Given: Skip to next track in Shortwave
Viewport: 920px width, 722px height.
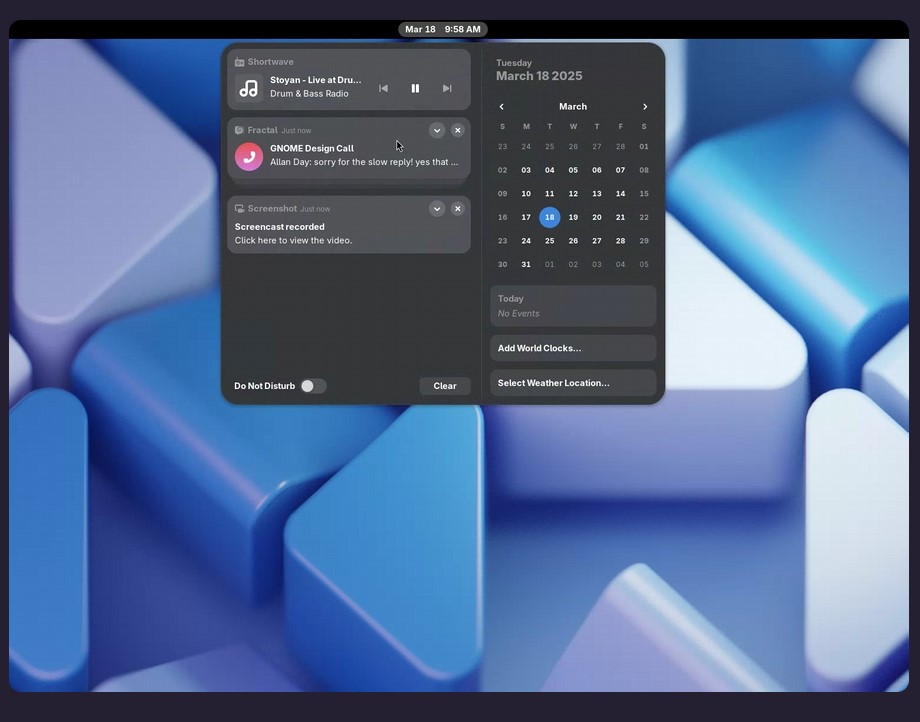Looking at the screenshot, I should click(x=447, y=88).
